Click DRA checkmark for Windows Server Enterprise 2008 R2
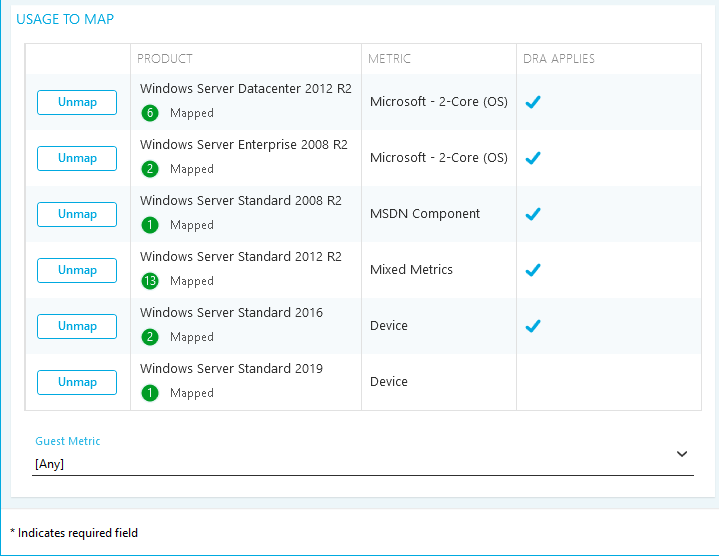719x556 pixels. [x=533, y=158]
